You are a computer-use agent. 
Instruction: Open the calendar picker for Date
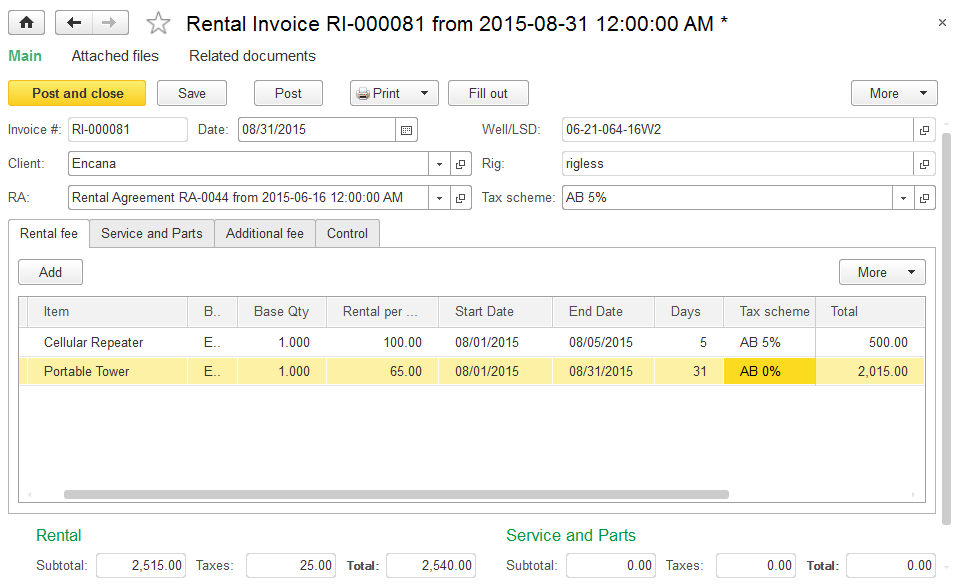coord(406,130)
